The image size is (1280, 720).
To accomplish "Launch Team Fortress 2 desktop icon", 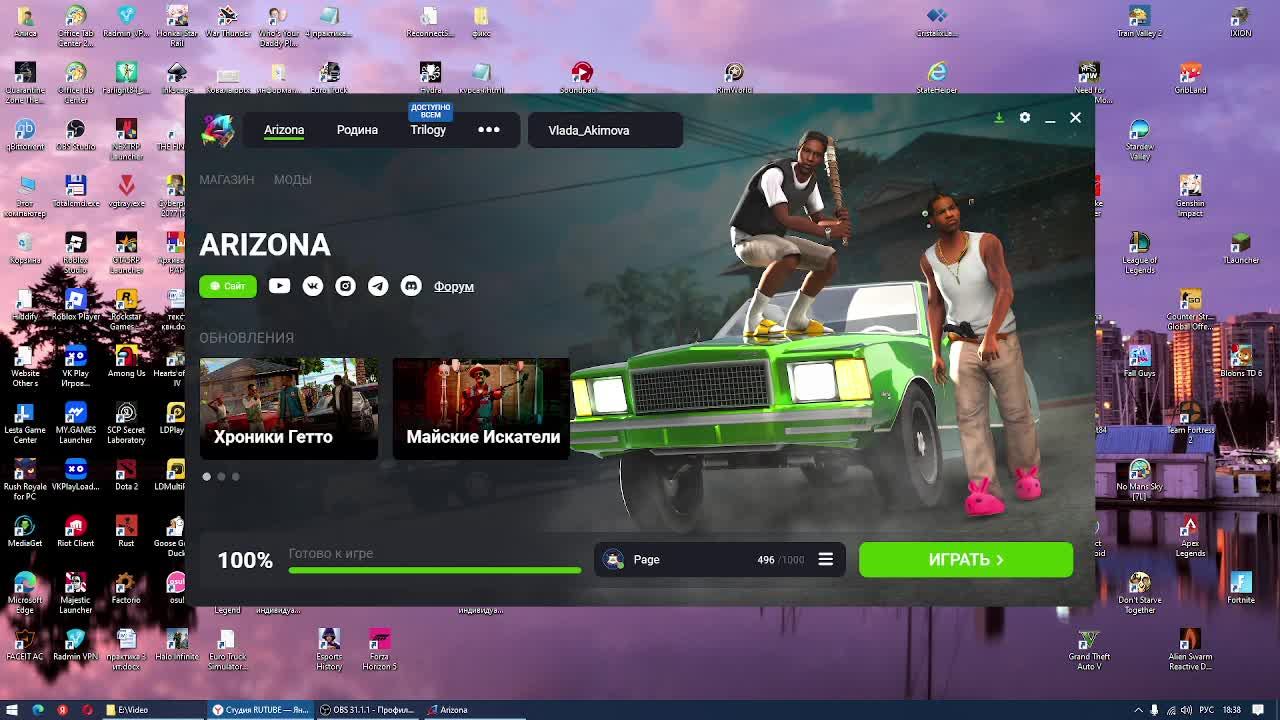I will pos(1190,423).
